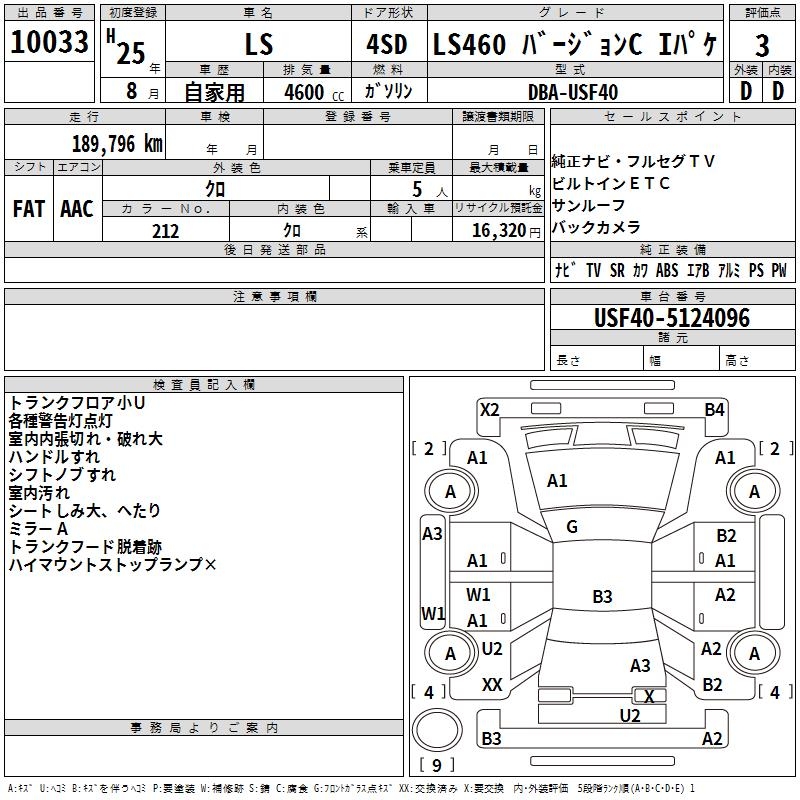This screenshot has height=800, width=800.
Task: Click overall evaluation score 3
Action: pos(762,45)
